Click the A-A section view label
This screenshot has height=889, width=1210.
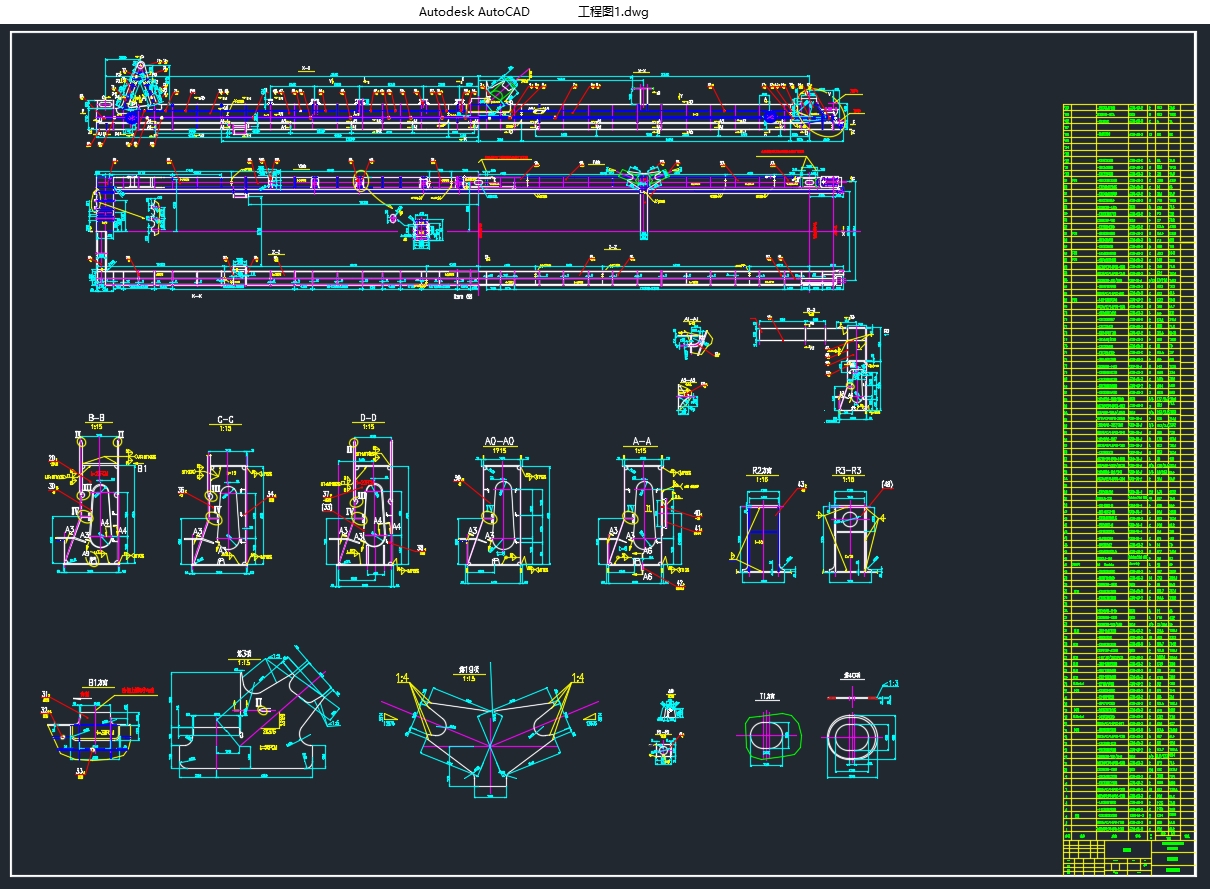pos(642,441)
